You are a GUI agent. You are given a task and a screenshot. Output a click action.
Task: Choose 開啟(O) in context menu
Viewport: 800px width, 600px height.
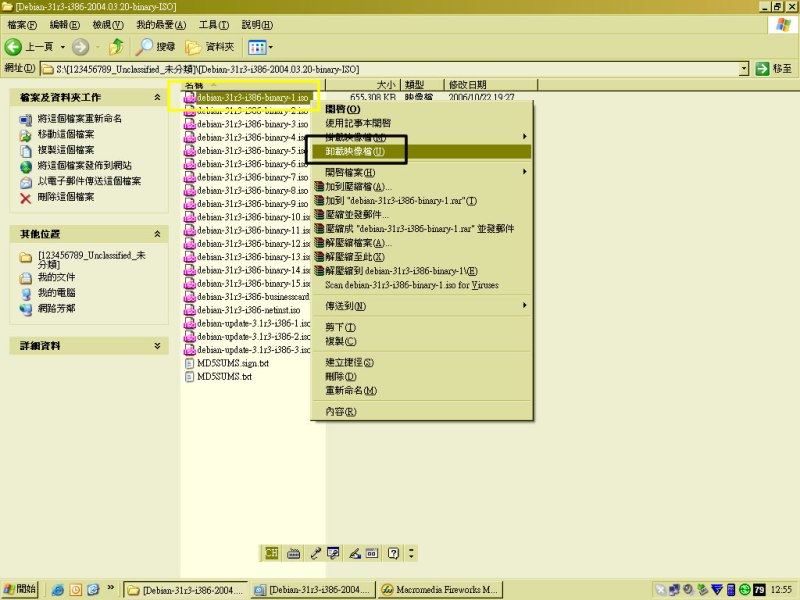pyautogui.click(x=421, y=109)
